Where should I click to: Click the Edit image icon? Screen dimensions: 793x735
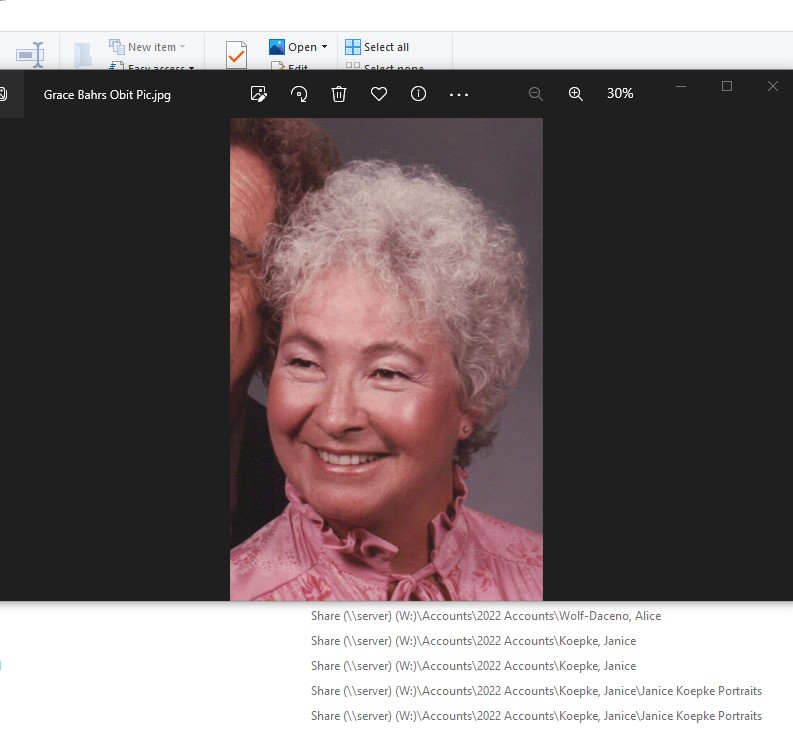(x=259, y=93)
